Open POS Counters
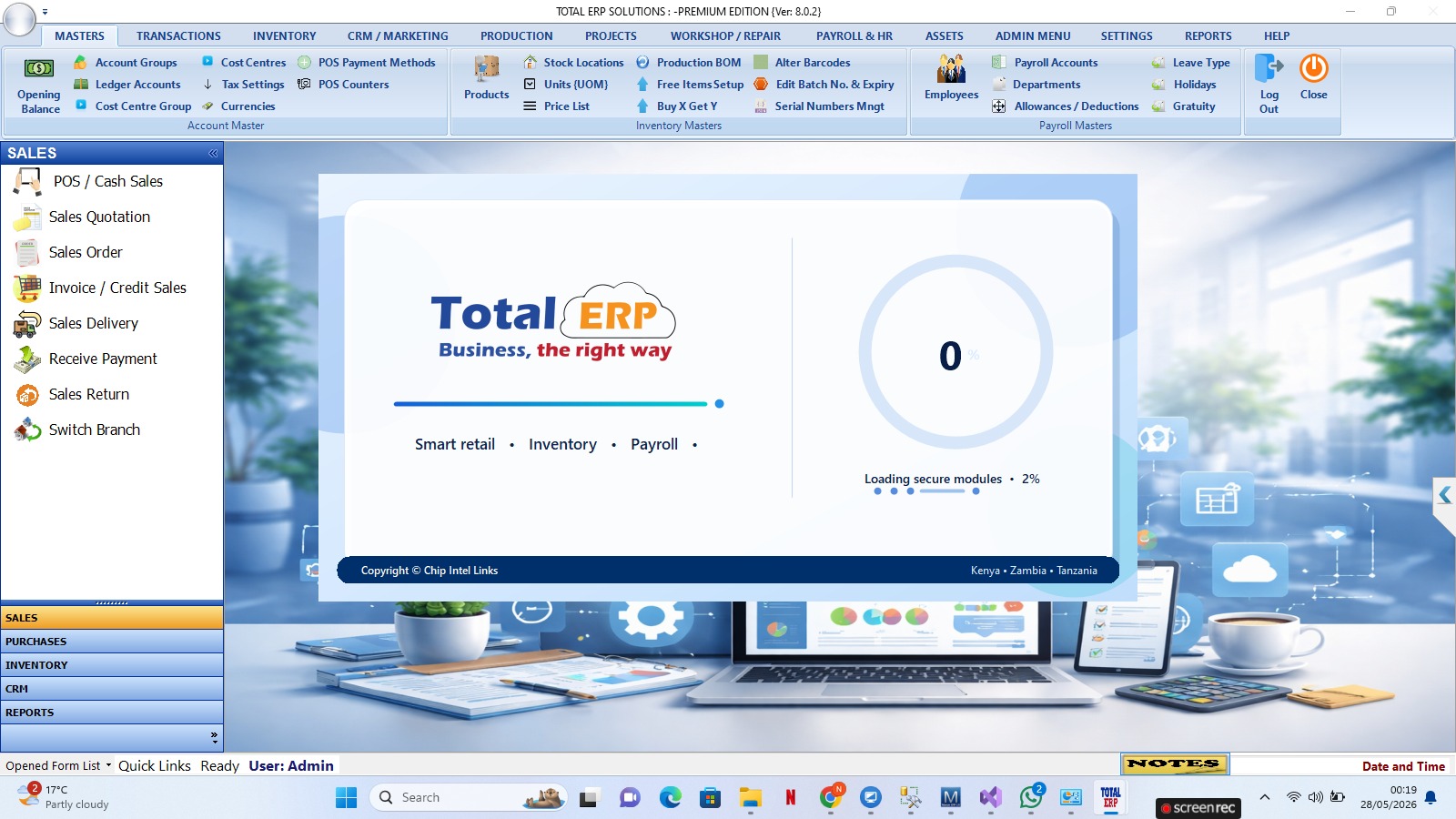The height and width of the screenshot is (819, 1456). click(x=343, y=85)
